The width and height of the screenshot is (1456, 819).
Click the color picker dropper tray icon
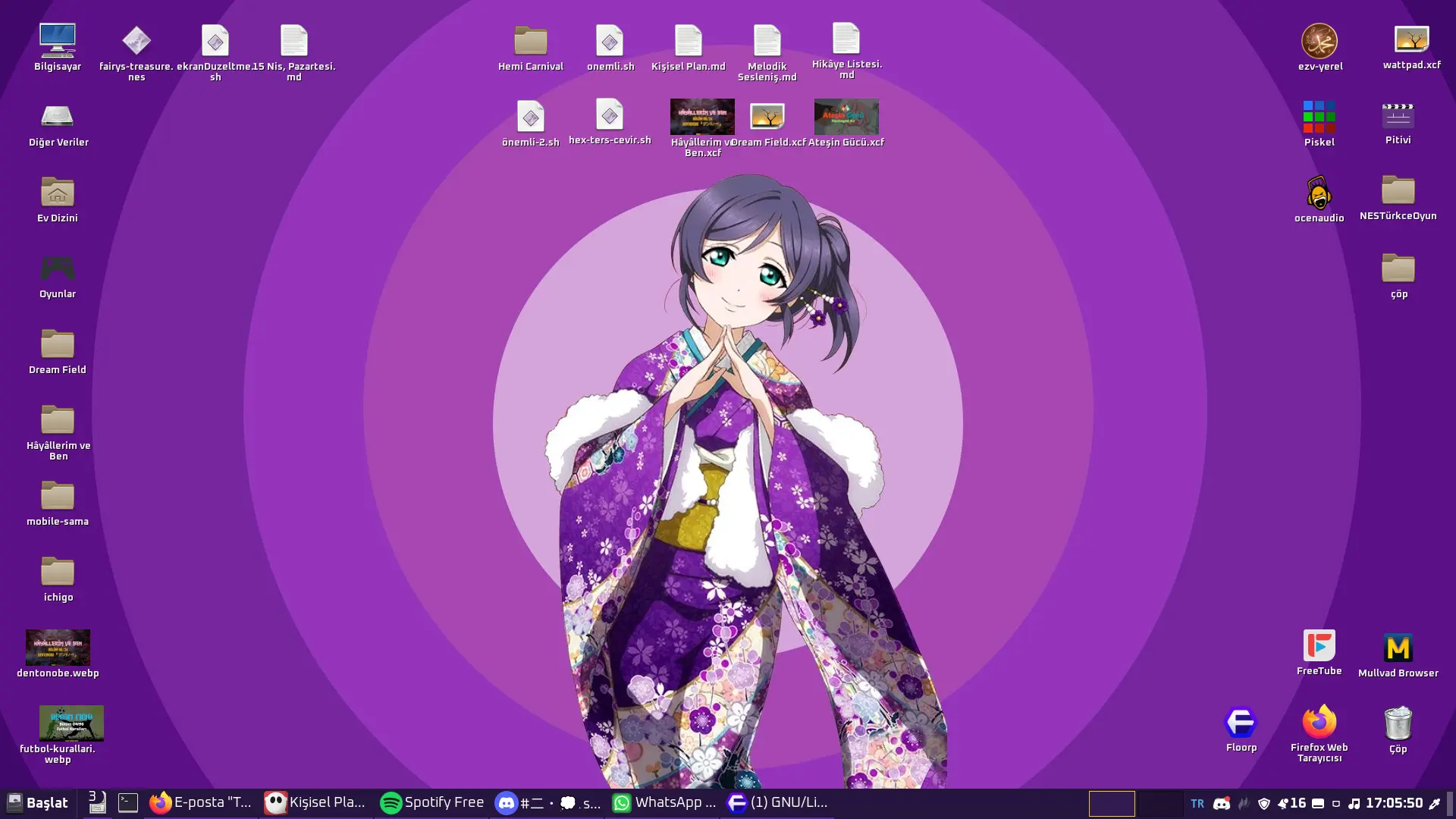click(1434, 804)
